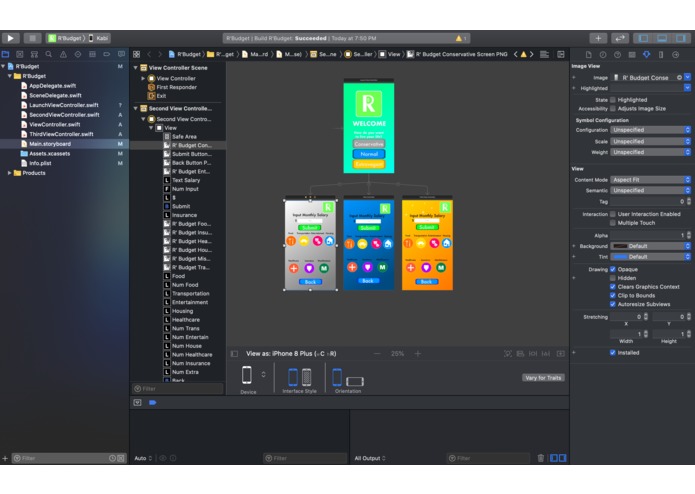The image size is (695, 494).
Task: Stop the running app with Stop button
Action: [x=32, y=38]
